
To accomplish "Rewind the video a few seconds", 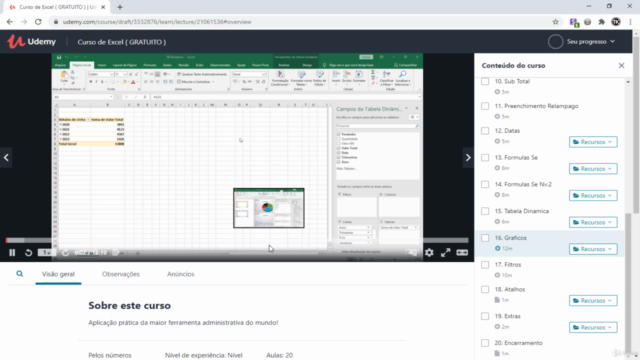I will [28, 253].
